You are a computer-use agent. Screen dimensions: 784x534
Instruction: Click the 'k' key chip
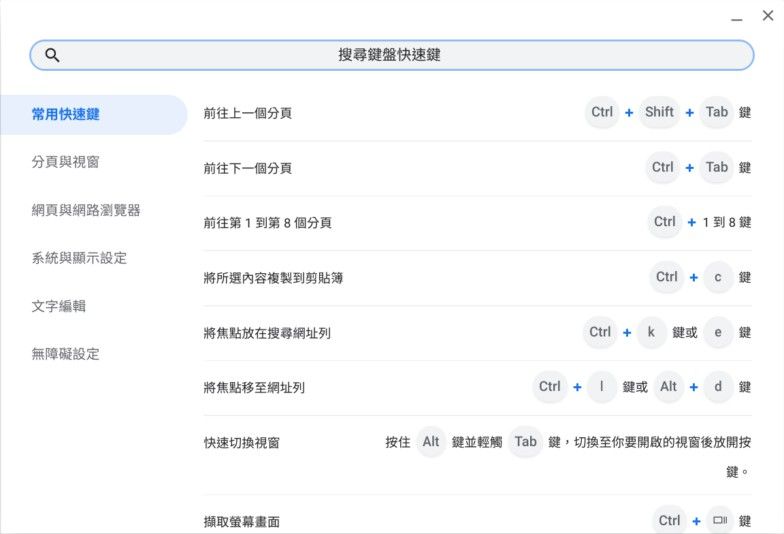pos(651,332)
